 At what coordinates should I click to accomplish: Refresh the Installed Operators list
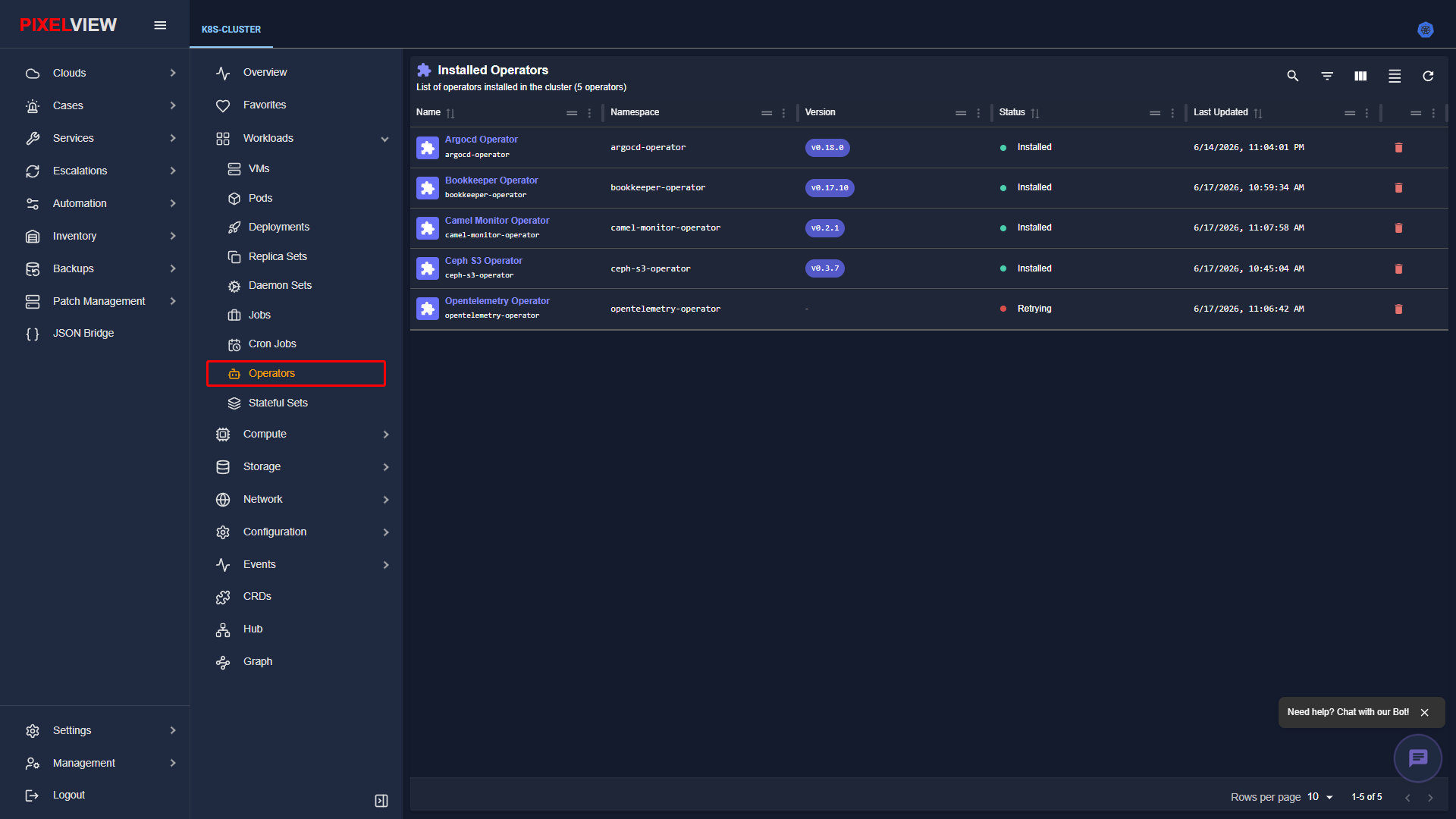click(x=1428, y=76)
